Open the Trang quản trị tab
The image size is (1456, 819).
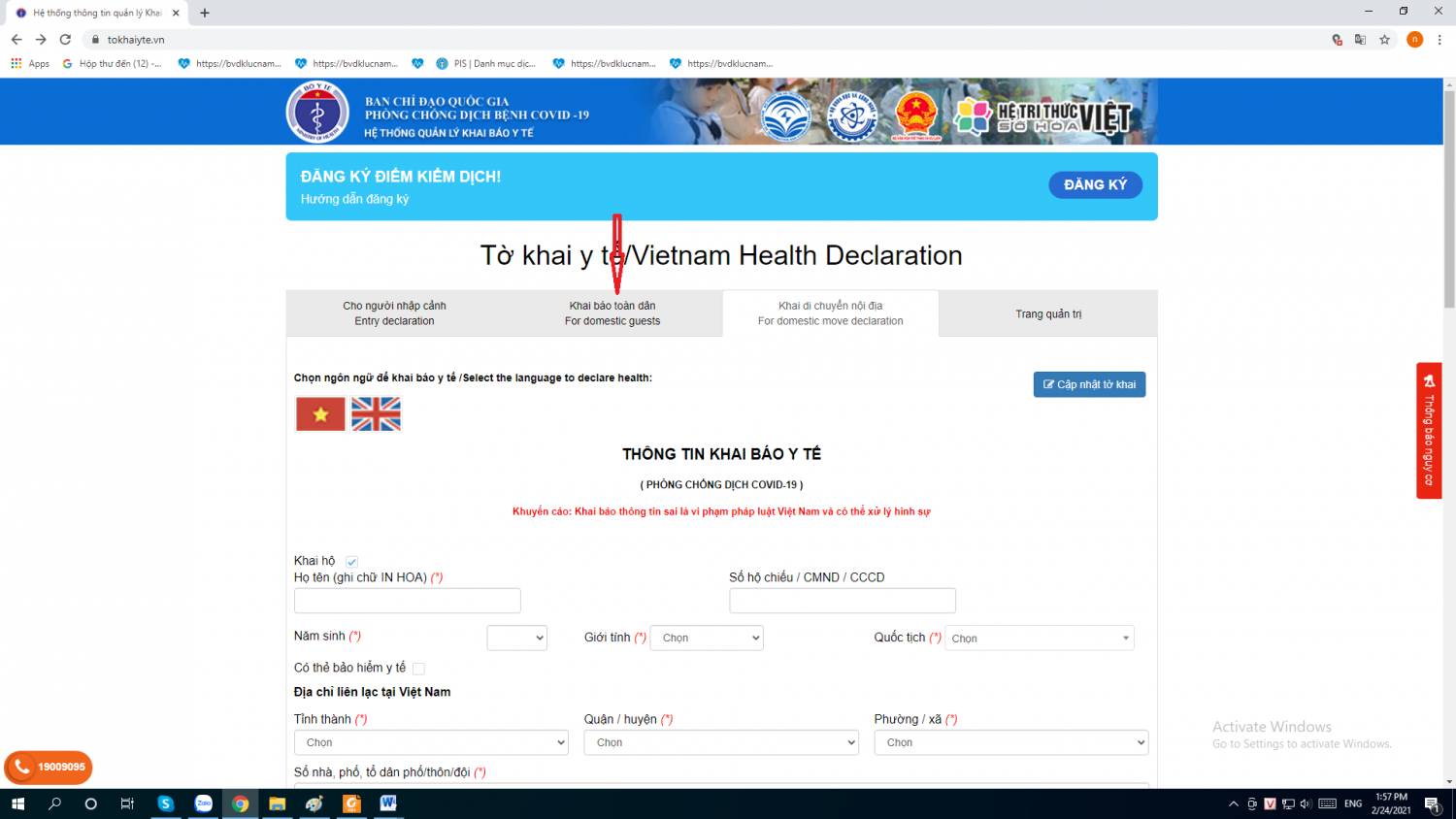coord(1048,313)
